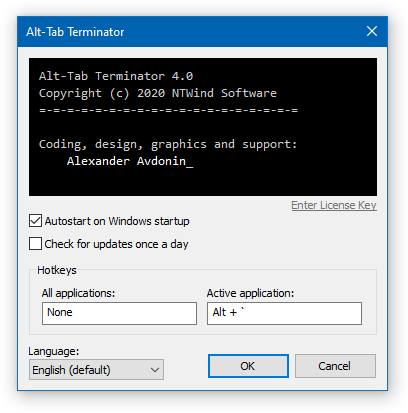
Task: Open the Language combo box showing English (default)
Action: 96,369
